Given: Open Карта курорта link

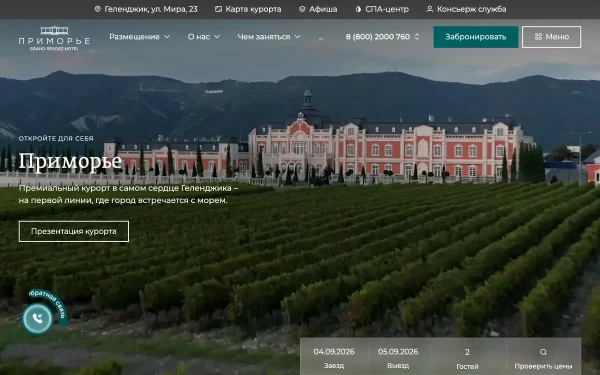Looking at the screenshot, I should click(x=253, y=9).
